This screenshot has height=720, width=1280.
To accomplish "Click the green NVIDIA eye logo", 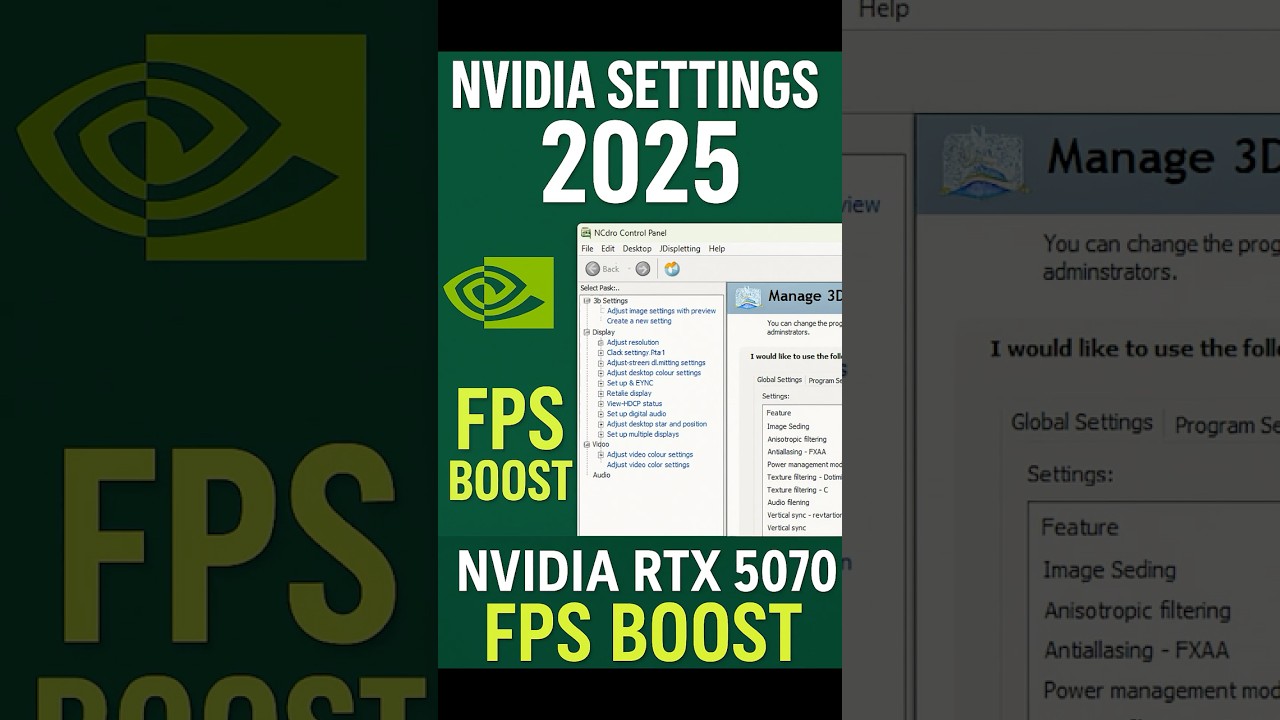I will (498, 292).
